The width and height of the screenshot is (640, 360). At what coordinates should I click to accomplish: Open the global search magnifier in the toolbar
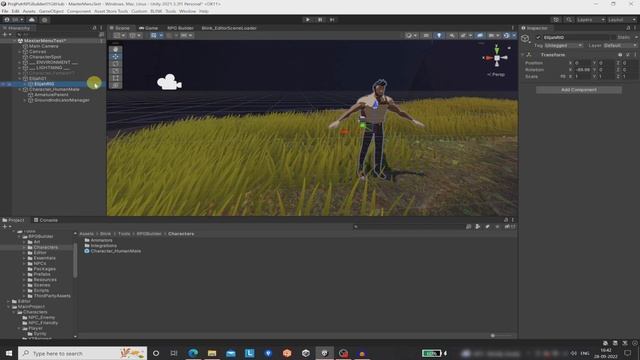click(x=569, y=20)
